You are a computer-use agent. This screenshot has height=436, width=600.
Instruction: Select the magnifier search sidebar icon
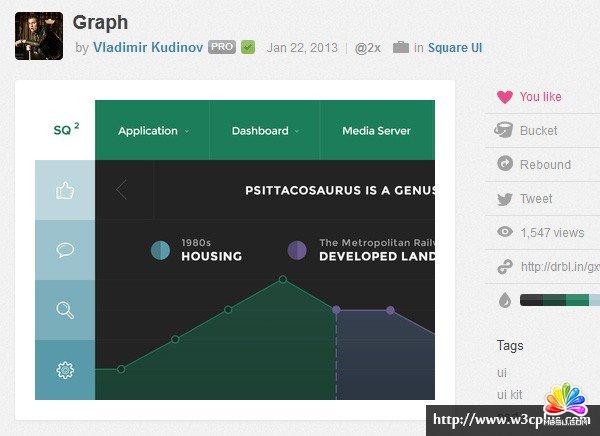point(65,310)
